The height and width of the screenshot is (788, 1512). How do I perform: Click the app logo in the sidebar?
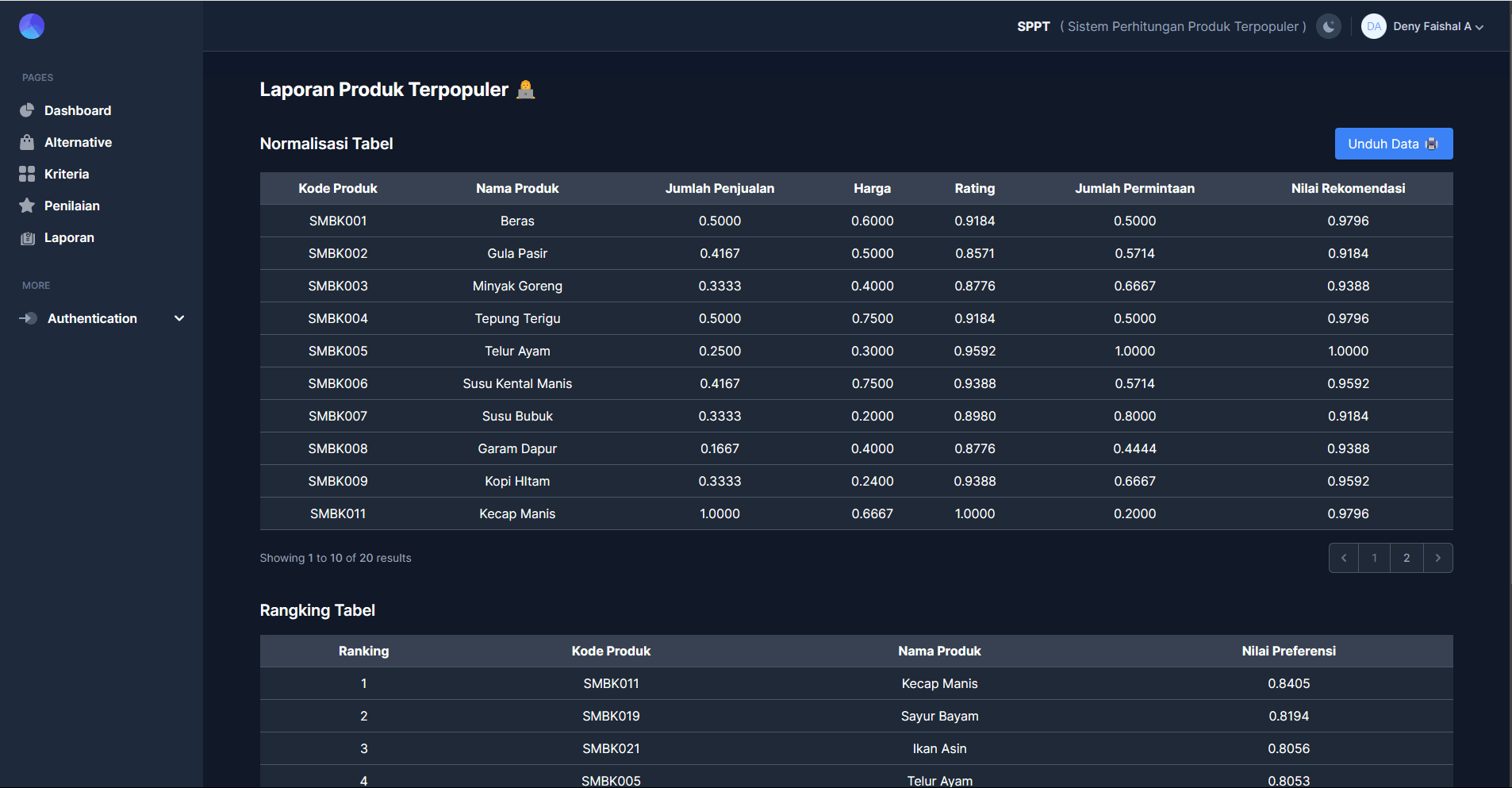pyautogui.click(x=32, y=26)
